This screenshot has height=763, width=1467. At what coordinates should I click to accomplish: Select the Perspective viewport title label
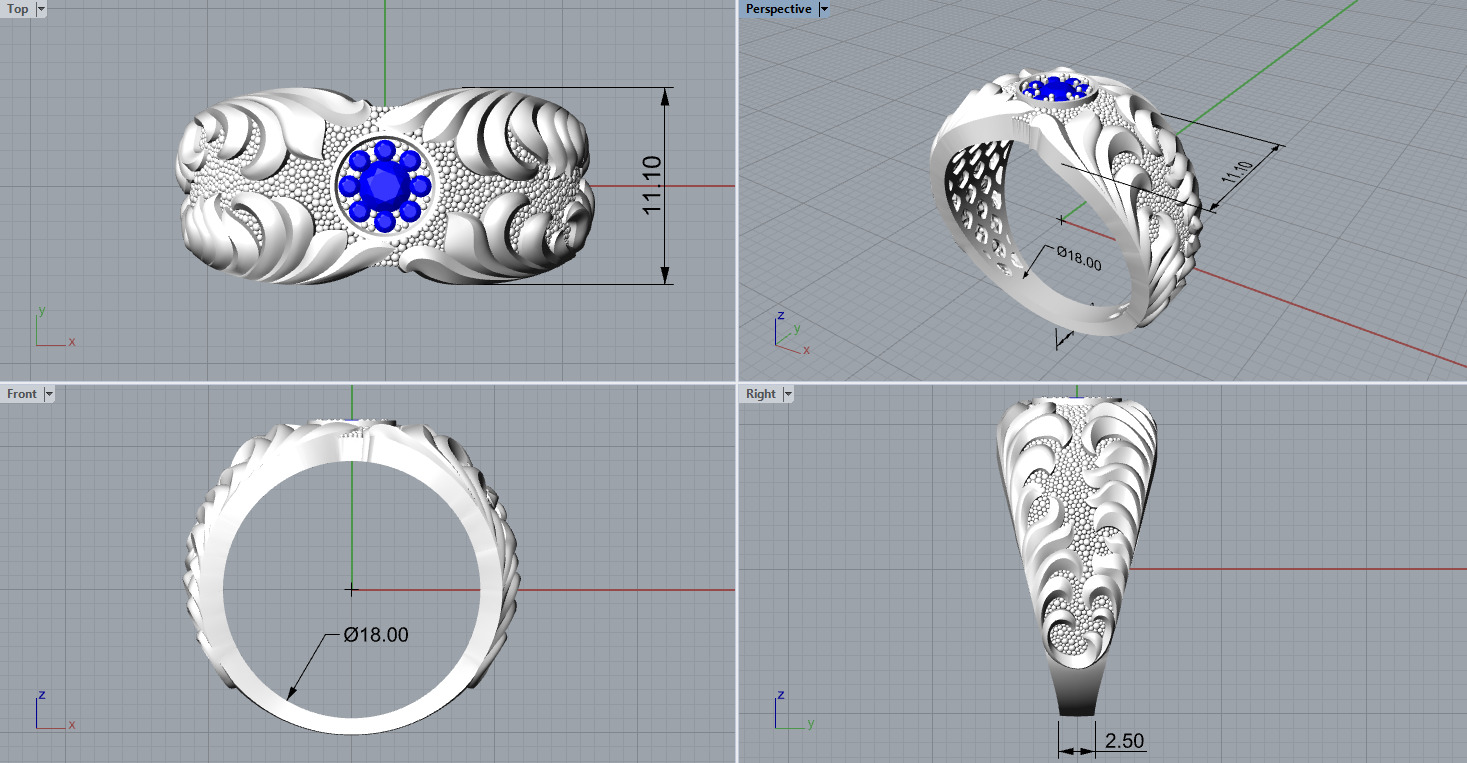coord(778,9)
